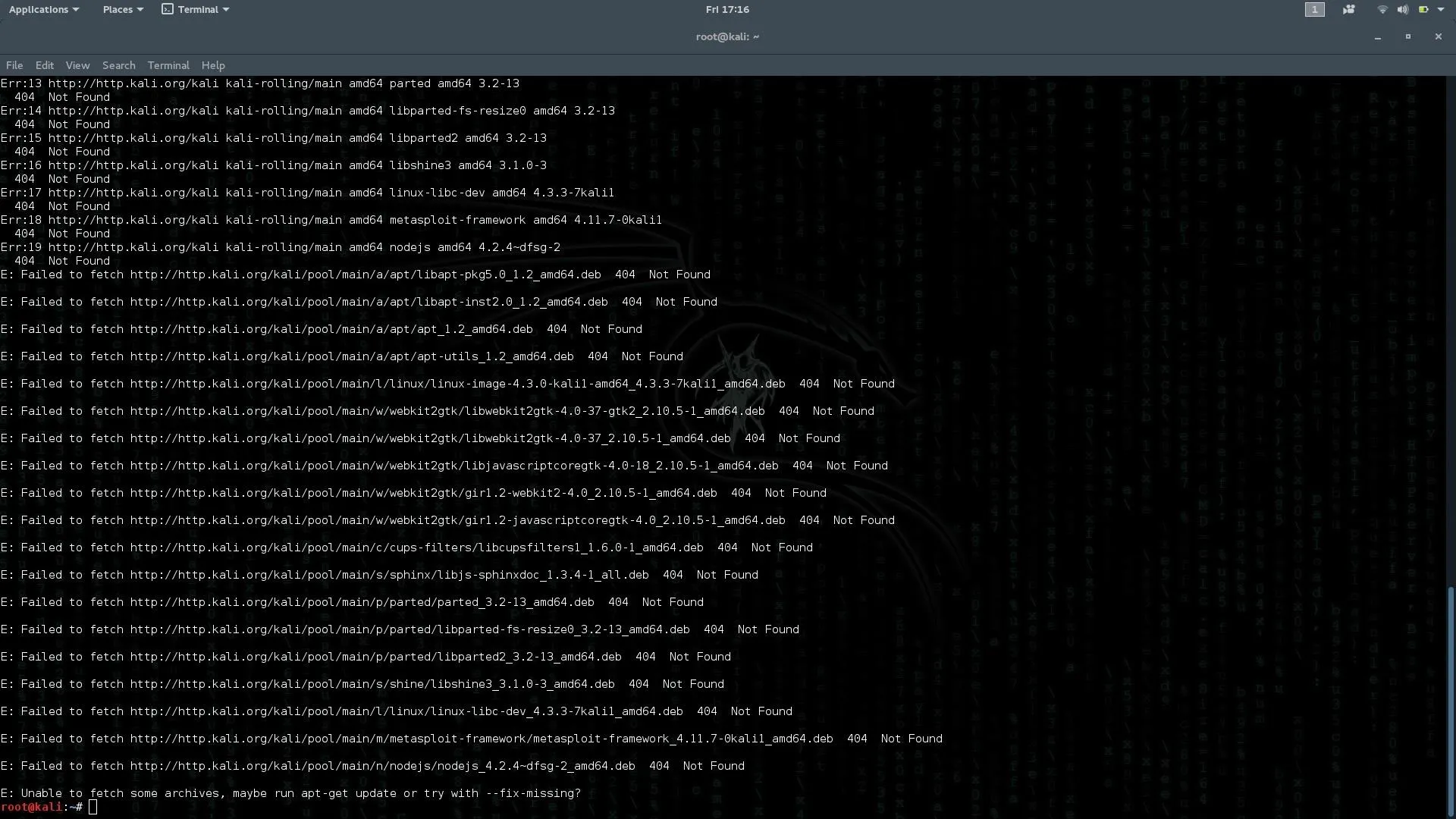Open the View menu

[x=77, y=65]
